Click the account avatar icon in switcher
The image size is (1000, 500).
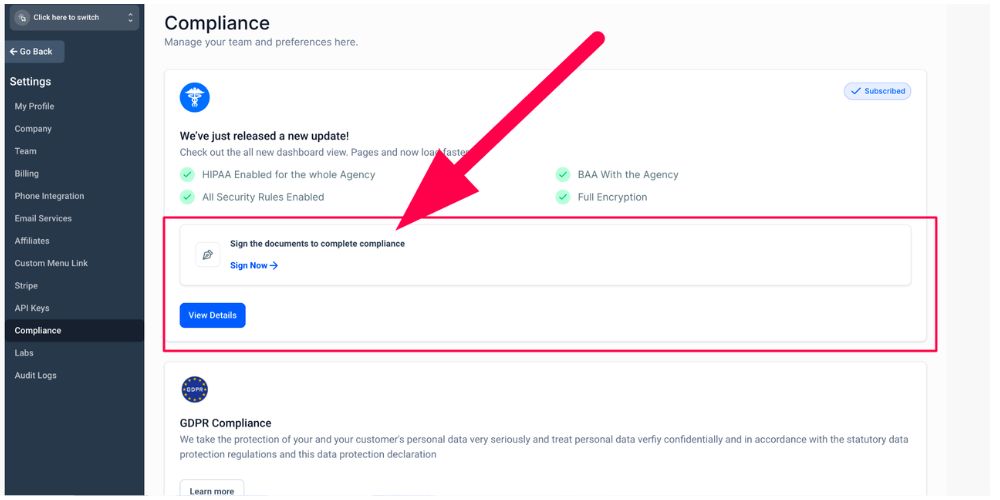pos(22,18)
